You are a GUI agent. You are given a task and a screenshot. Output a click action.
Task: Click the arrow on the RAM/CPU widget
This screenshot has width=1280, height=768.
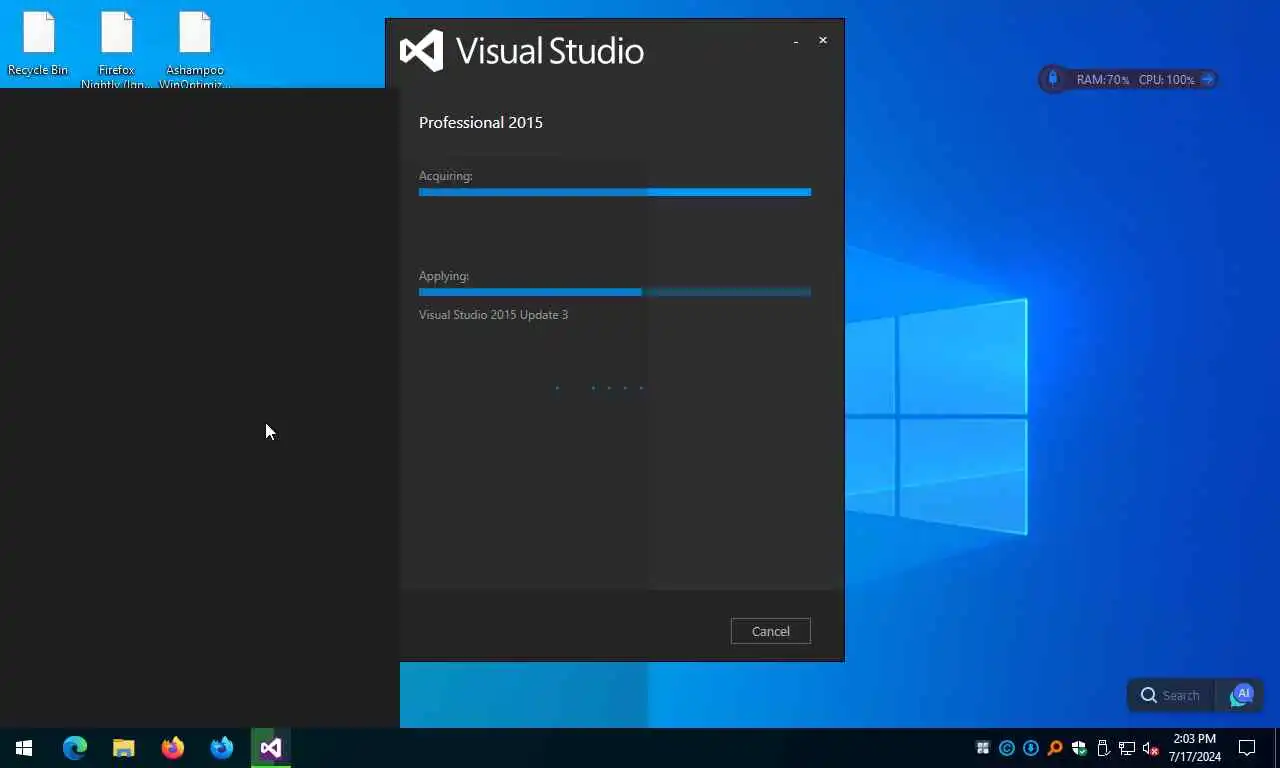pyautogui.click(x=1207, y=79)
